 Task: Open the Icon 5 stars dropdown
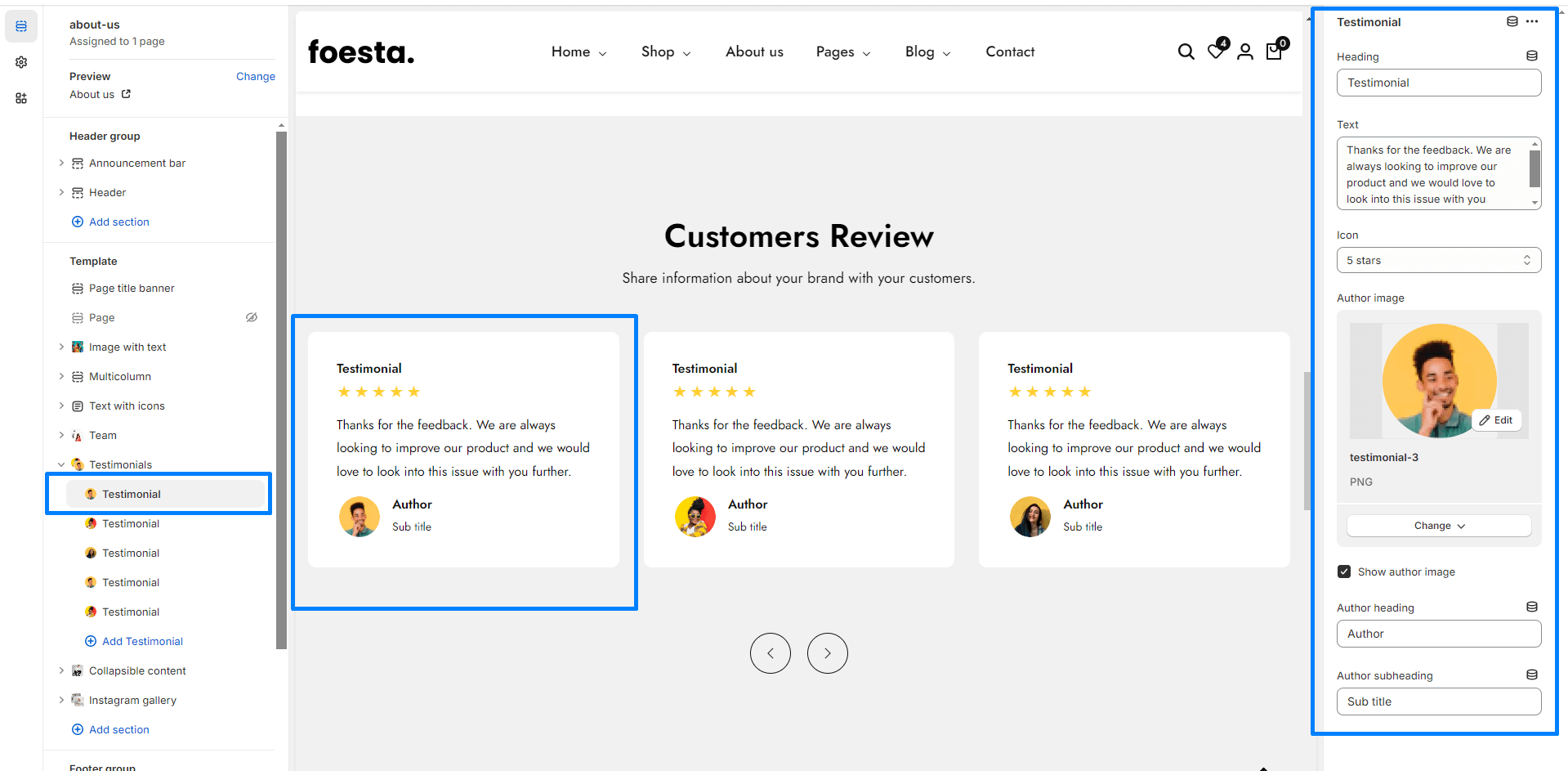pos(1438,260)
